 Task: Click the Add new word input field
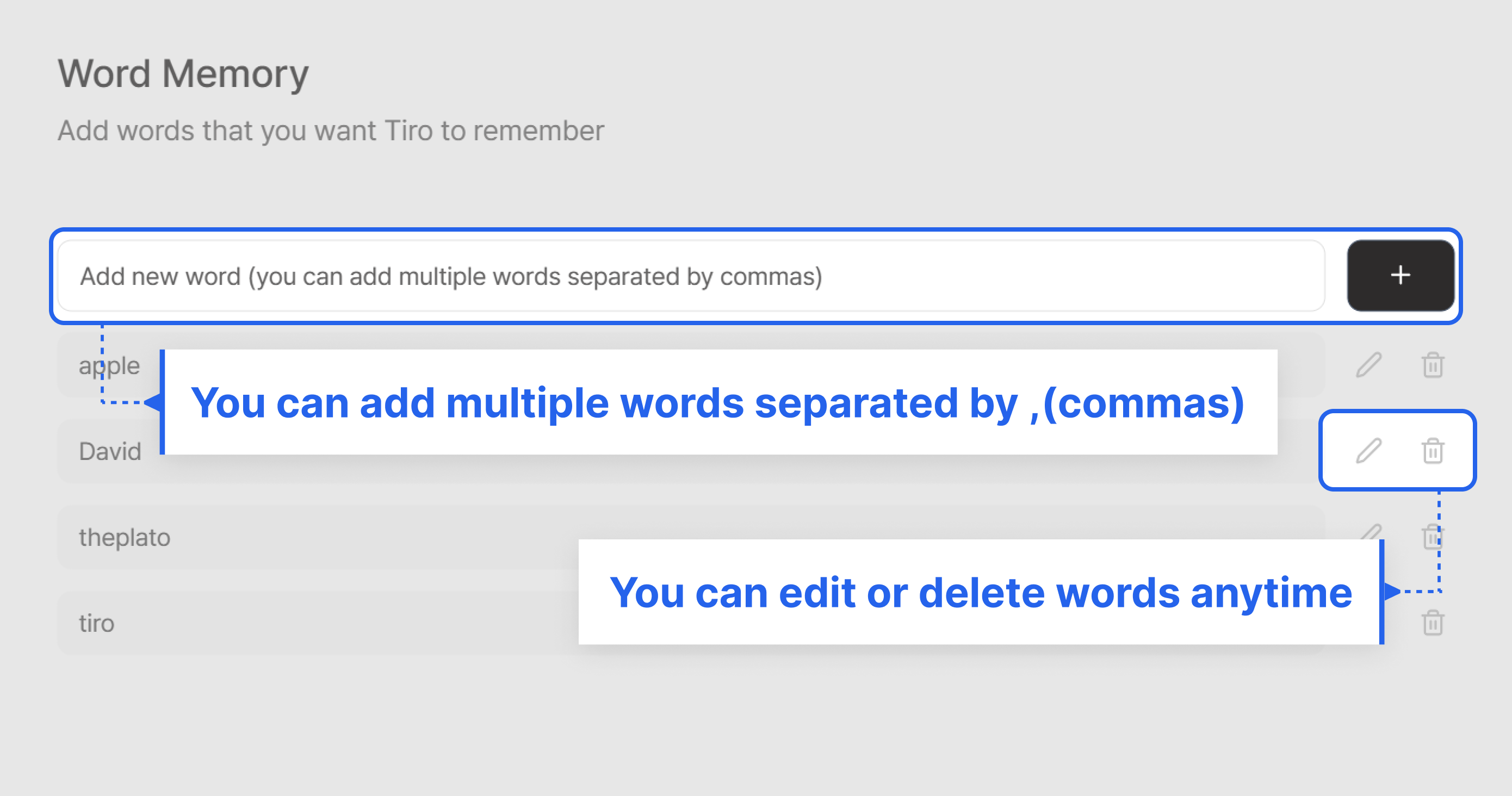(690, 276)
